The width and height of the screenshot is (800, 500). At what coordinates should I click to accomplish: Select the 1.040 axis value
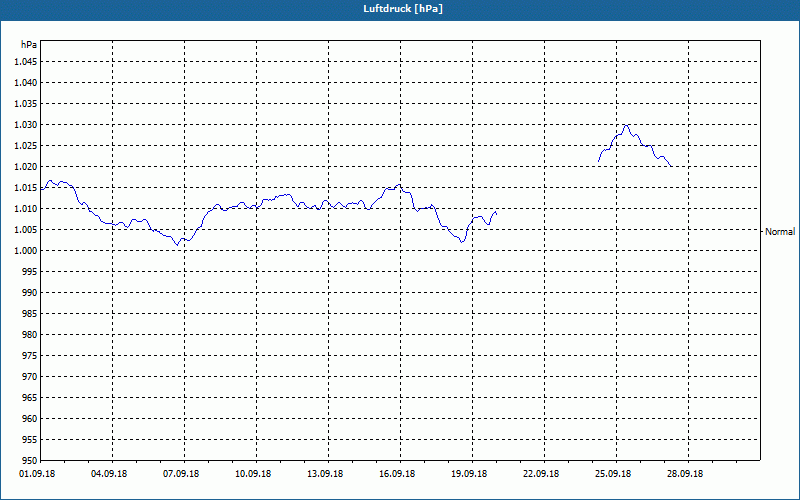point(26,83)
